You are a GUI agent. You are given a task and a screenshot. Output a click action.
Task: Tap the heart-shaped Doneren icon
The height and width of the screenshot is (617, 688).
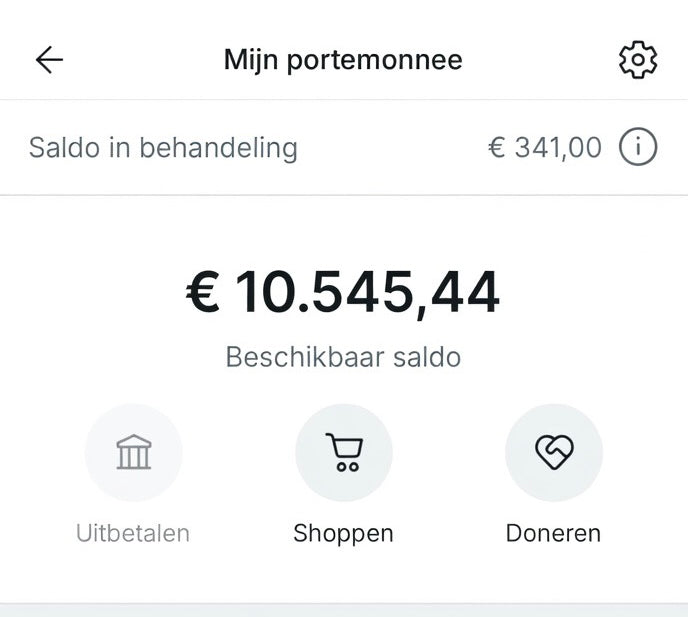(x=553, y=452)
